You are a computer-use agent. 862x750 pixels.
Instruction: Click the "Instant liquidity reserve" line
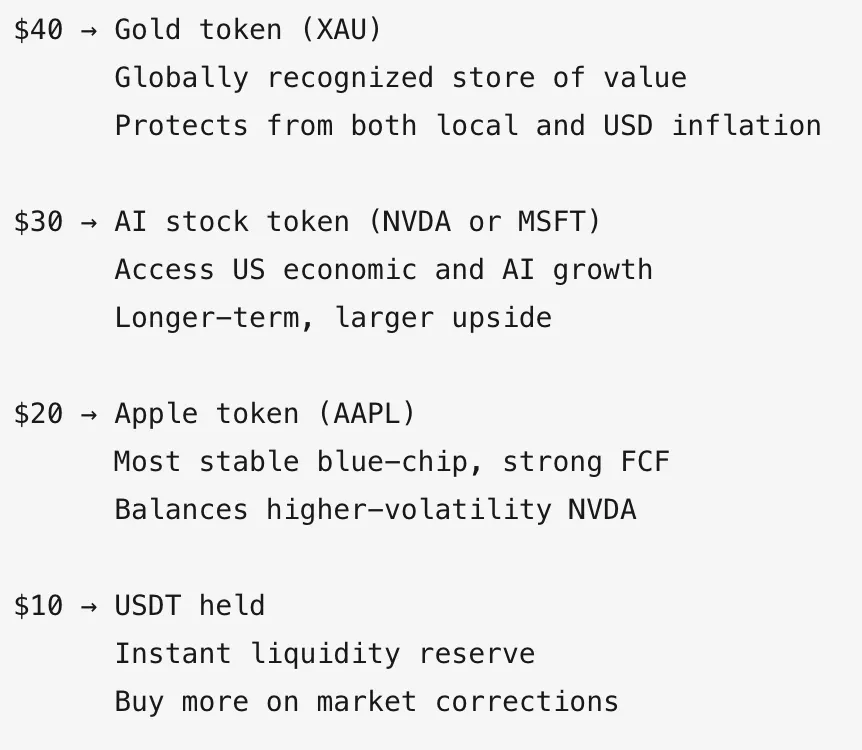pyautogui.click(x=325, y=654)
